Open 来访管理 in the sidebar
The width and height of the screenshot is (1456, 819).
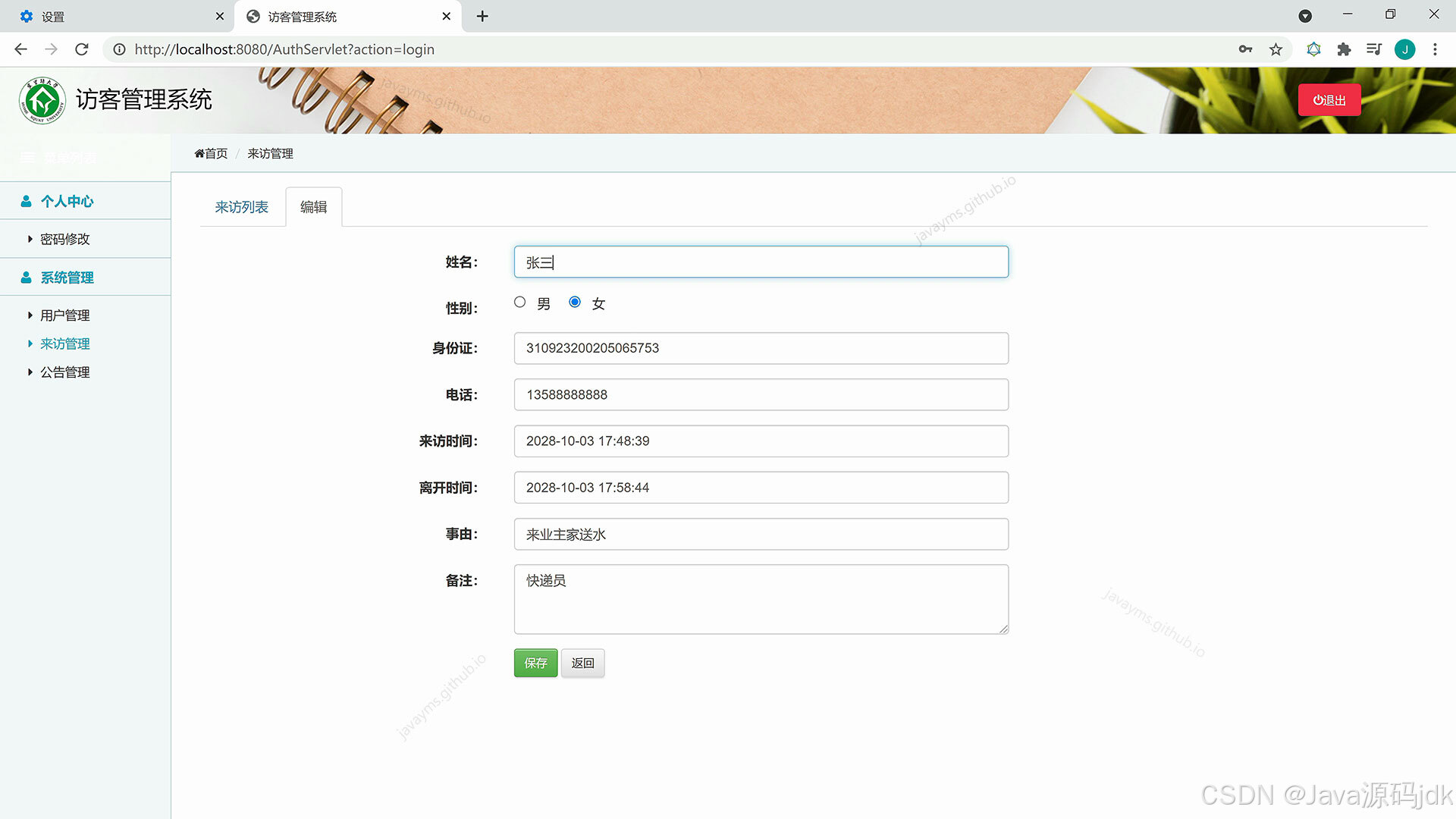coord(64,344)
